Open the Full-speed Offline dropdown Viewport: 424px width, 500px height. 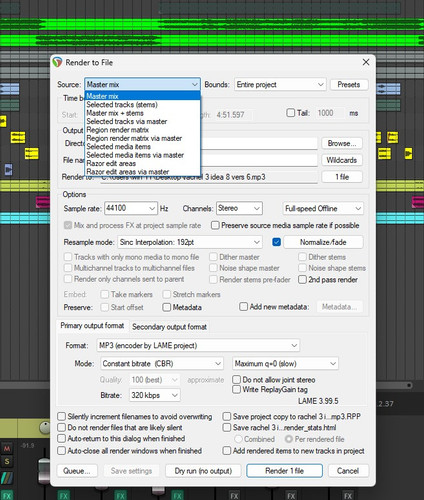[323, 208]
